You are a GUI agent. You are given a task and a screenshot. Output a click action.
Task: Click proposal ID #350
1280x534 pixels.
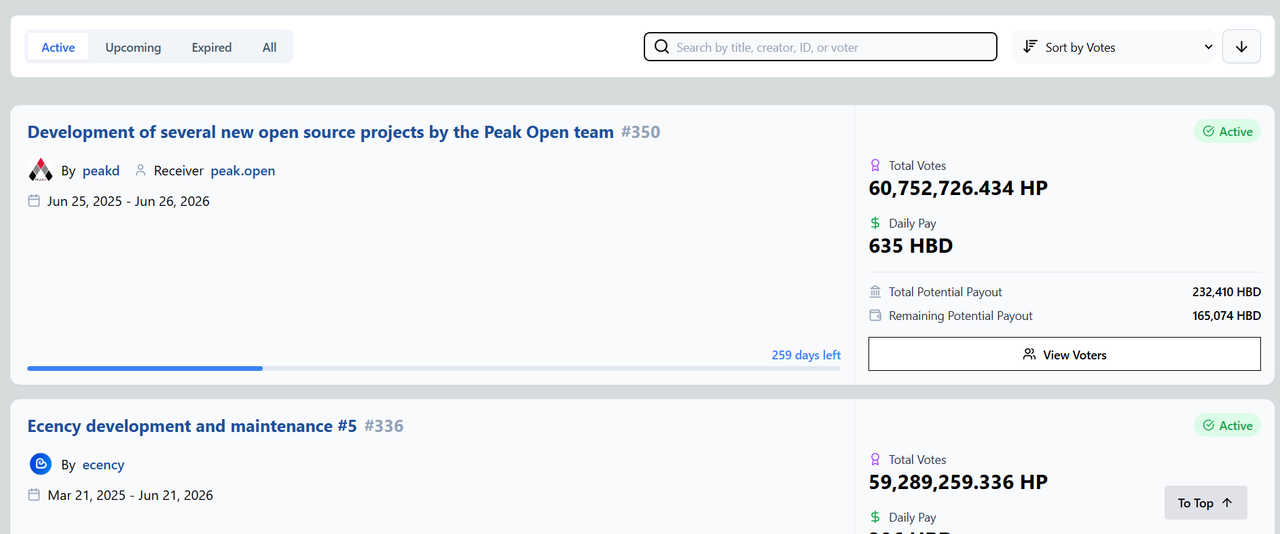640,132
